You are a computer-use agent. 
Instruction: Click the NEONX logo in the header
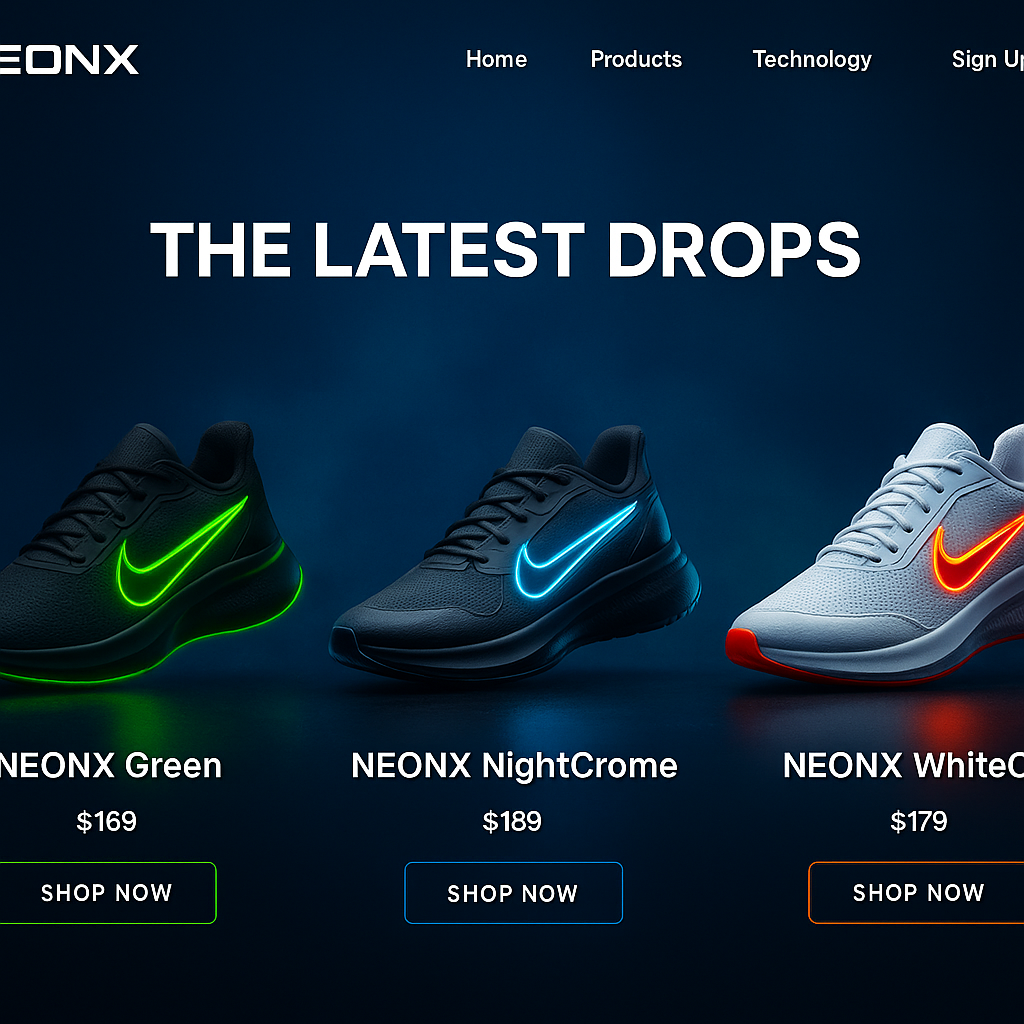69,59
